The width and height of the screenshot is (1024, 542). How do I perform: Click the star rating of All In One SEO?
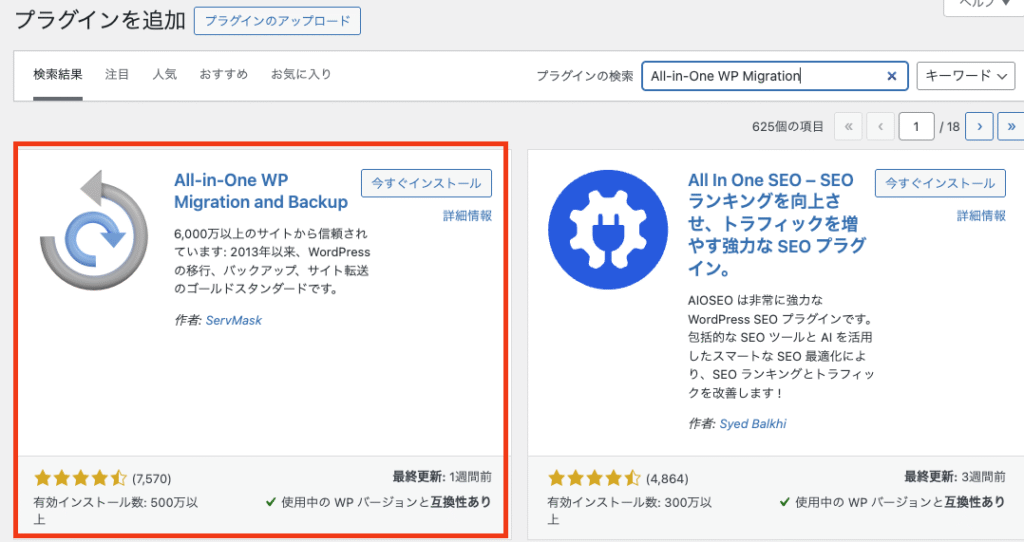point(596,478)
